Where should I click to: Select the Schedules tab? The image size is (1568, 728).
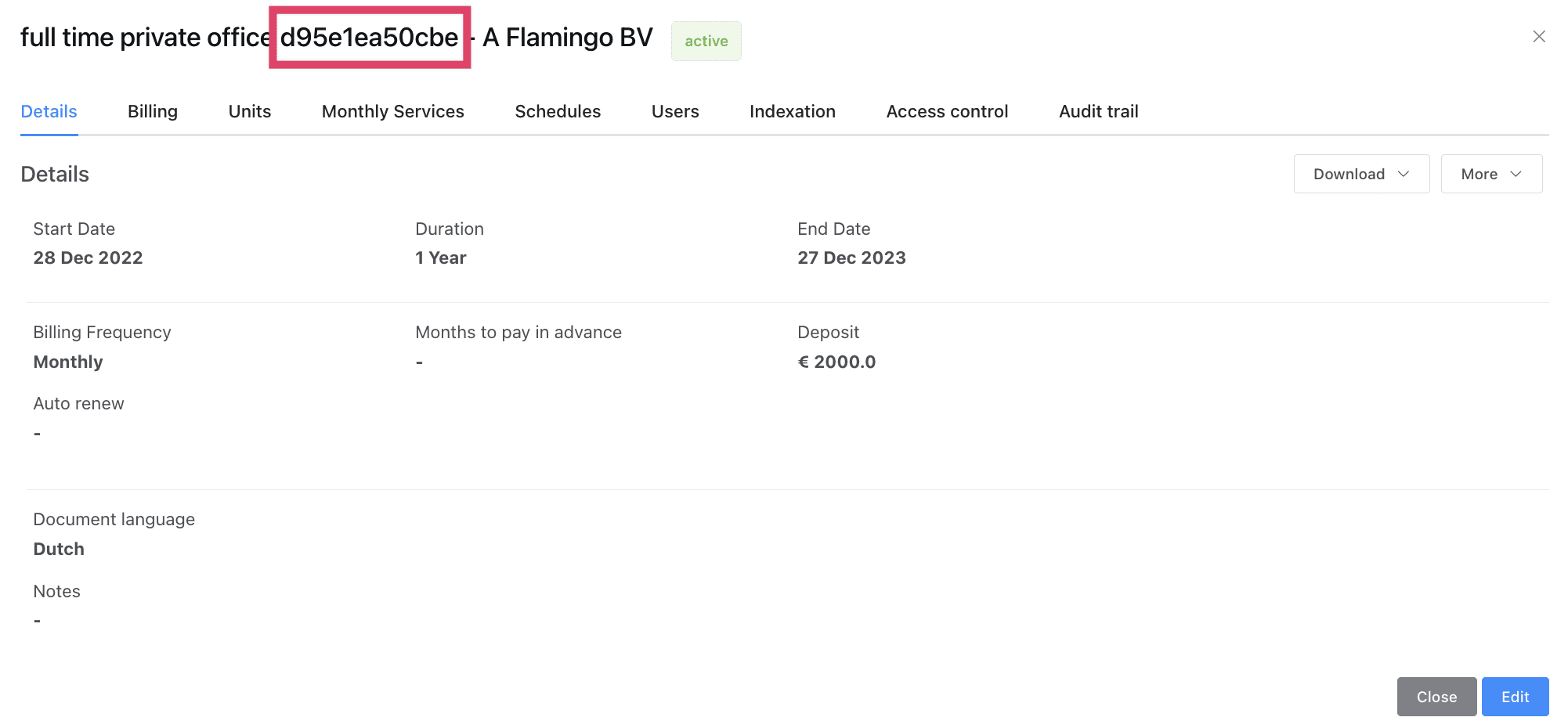click(558, 111)
